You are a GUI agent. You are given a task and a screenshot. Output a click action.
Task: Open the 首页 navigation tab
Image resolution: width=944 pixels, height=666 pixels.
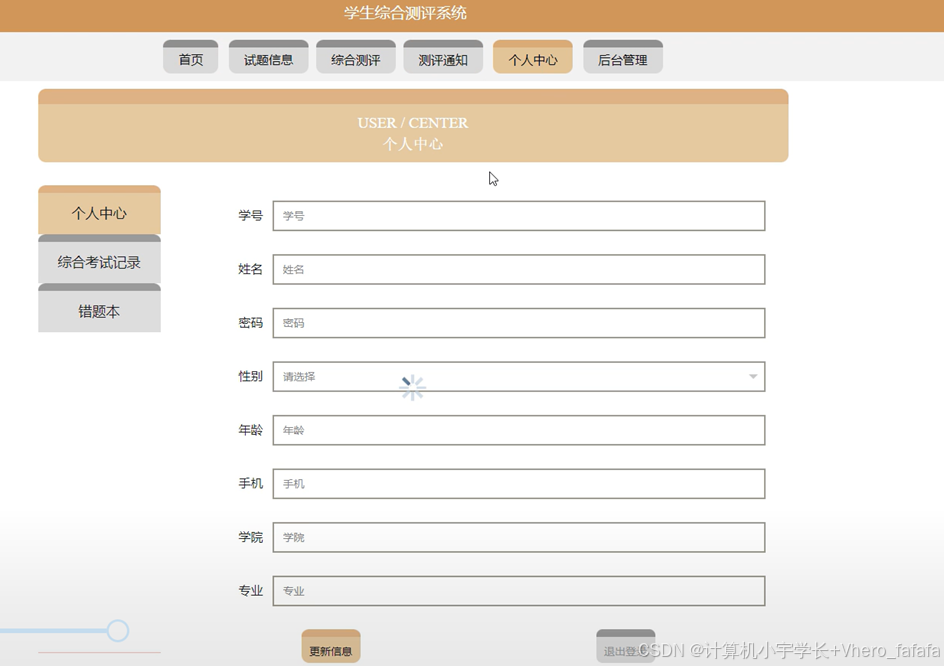[x=190, y=57]
